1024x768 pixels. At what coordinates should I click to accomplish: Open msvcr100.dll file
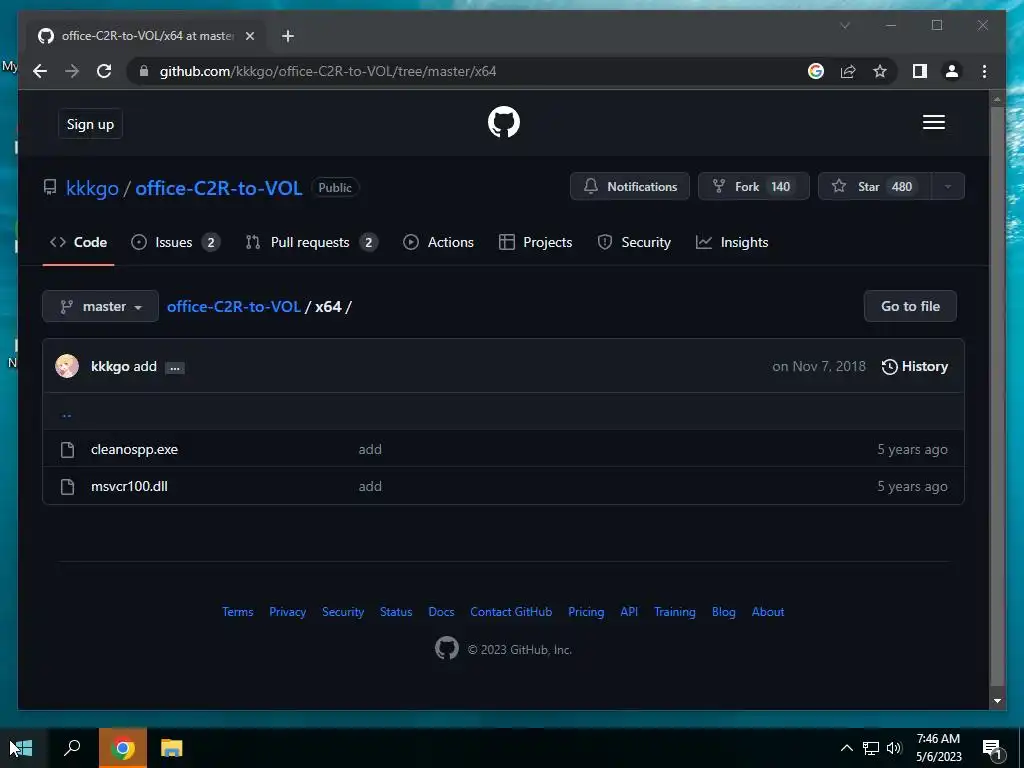coord(129,487)
